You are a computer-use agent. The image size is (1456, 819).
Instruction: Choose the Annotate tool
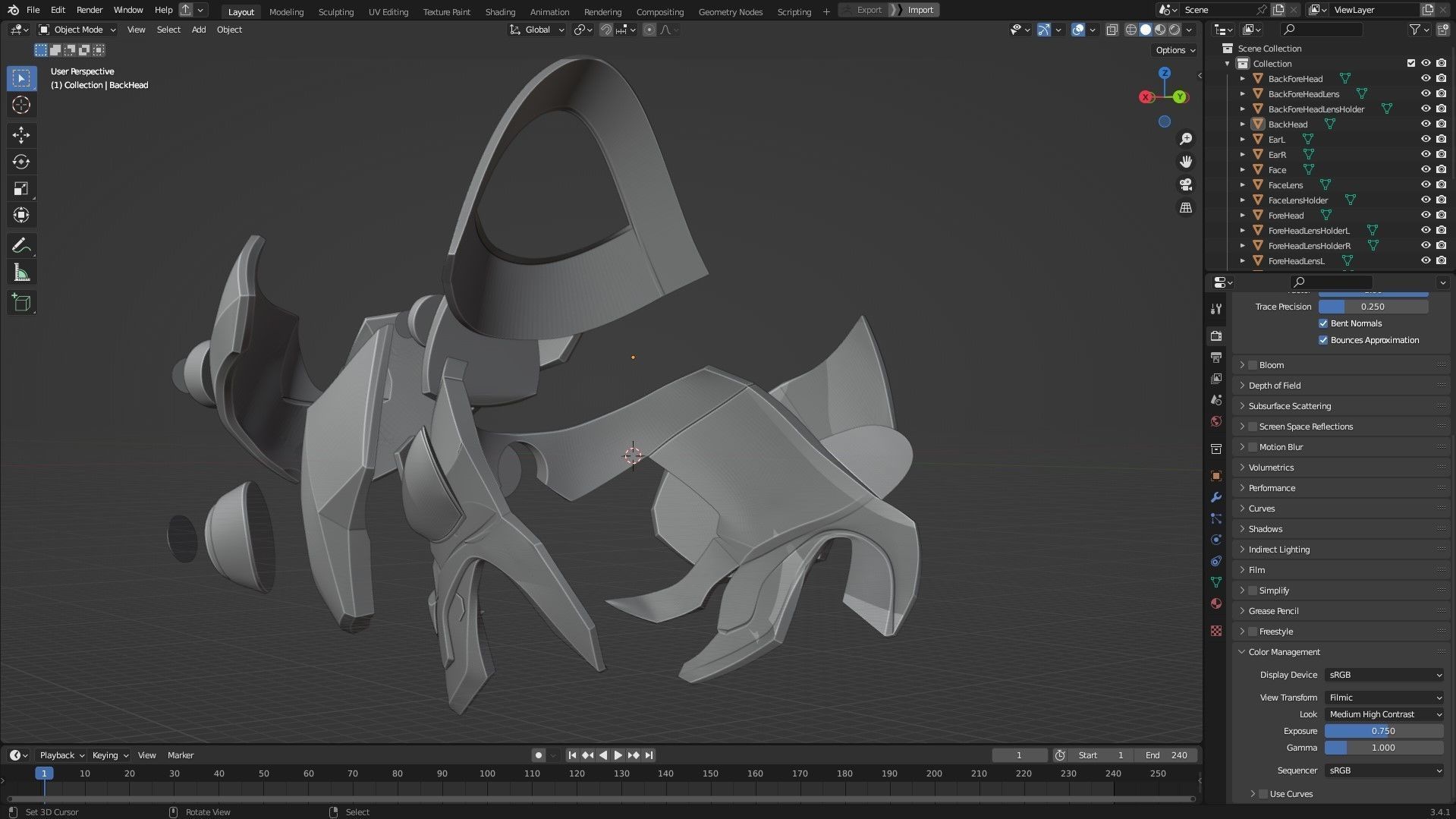pos(21,245)
